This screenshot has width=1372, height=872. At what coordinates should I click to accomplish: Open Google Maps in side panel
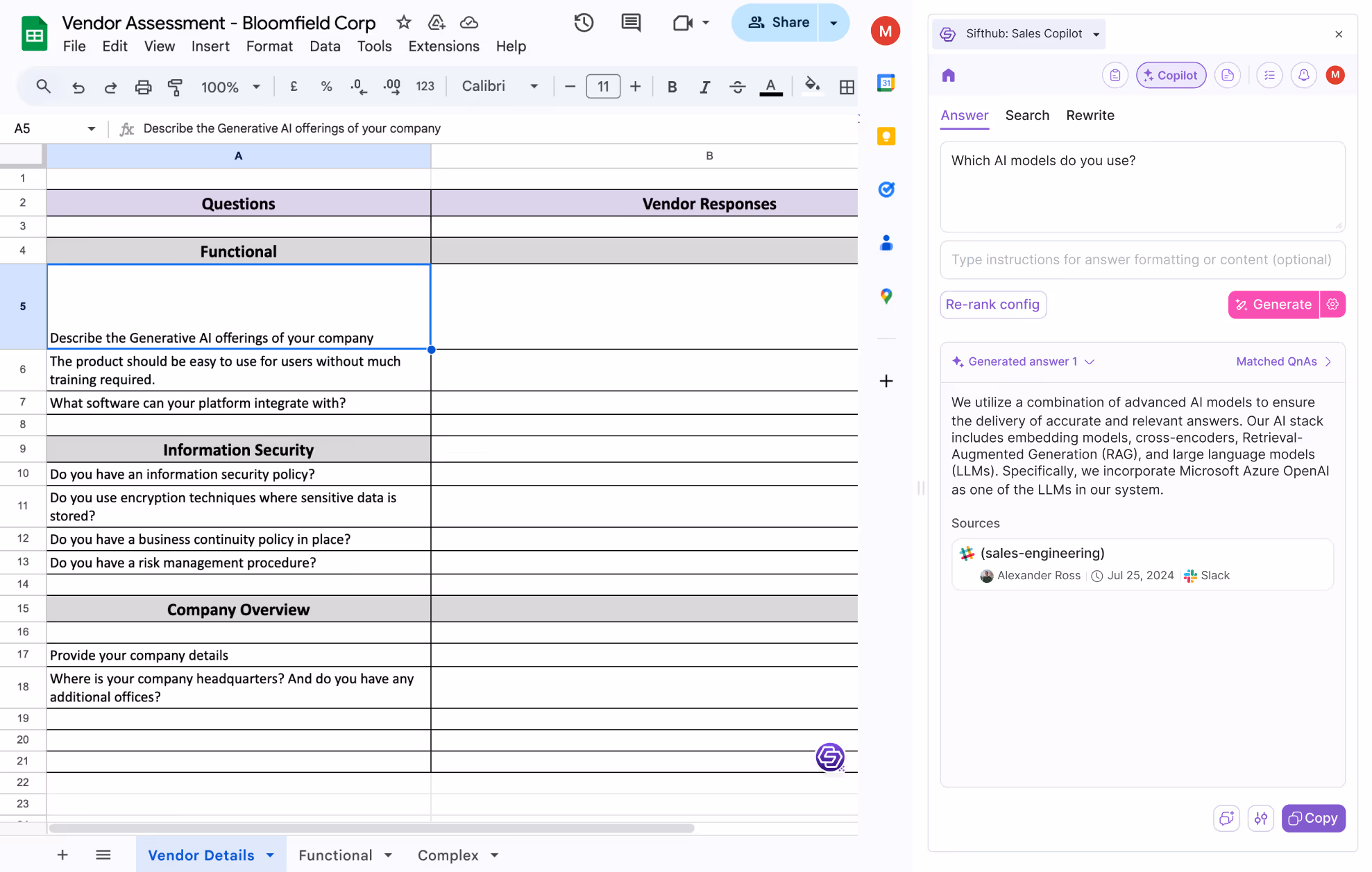click(886, 296)
